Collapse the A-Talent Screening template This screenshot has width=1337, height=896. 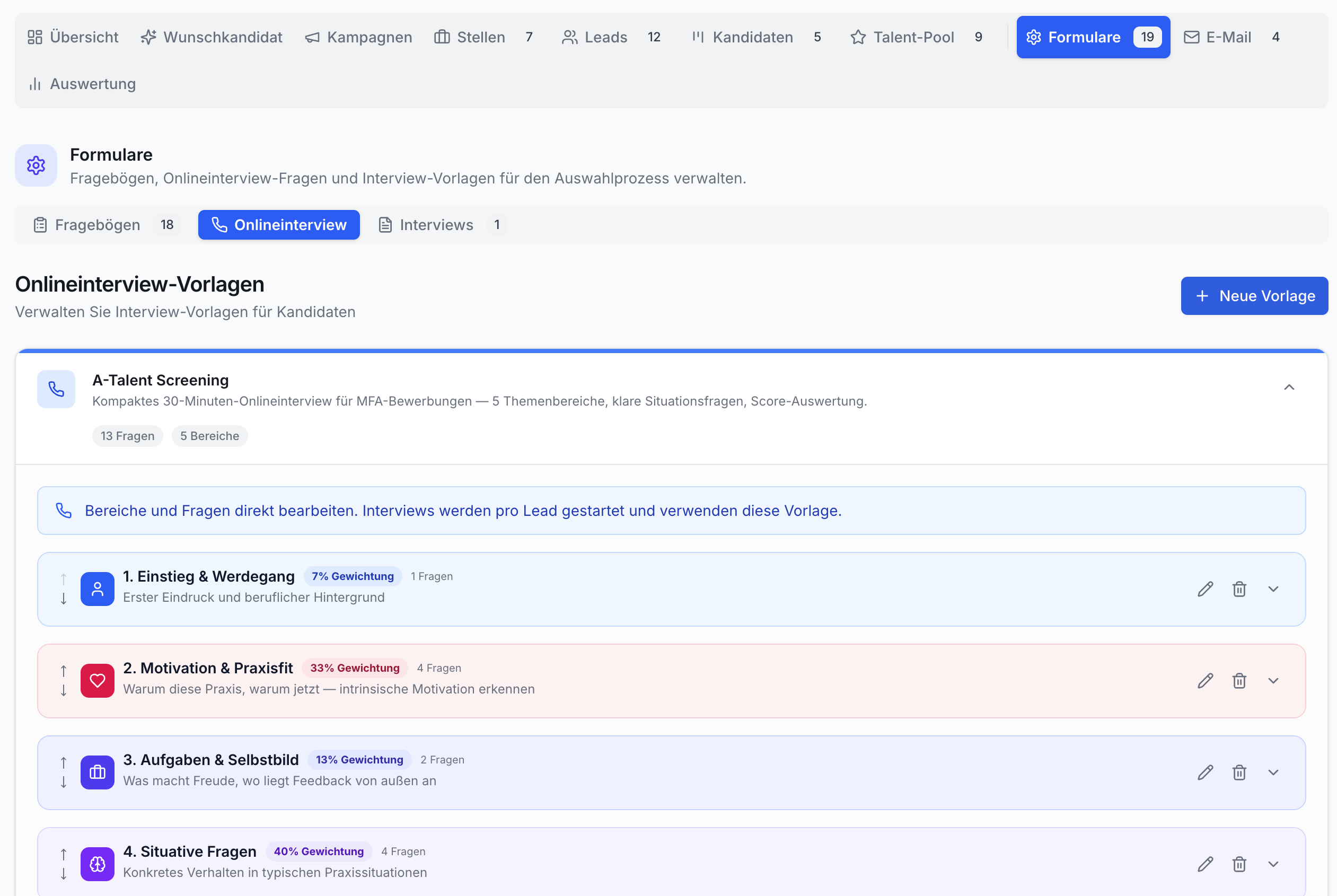(x=1289, y=388)
